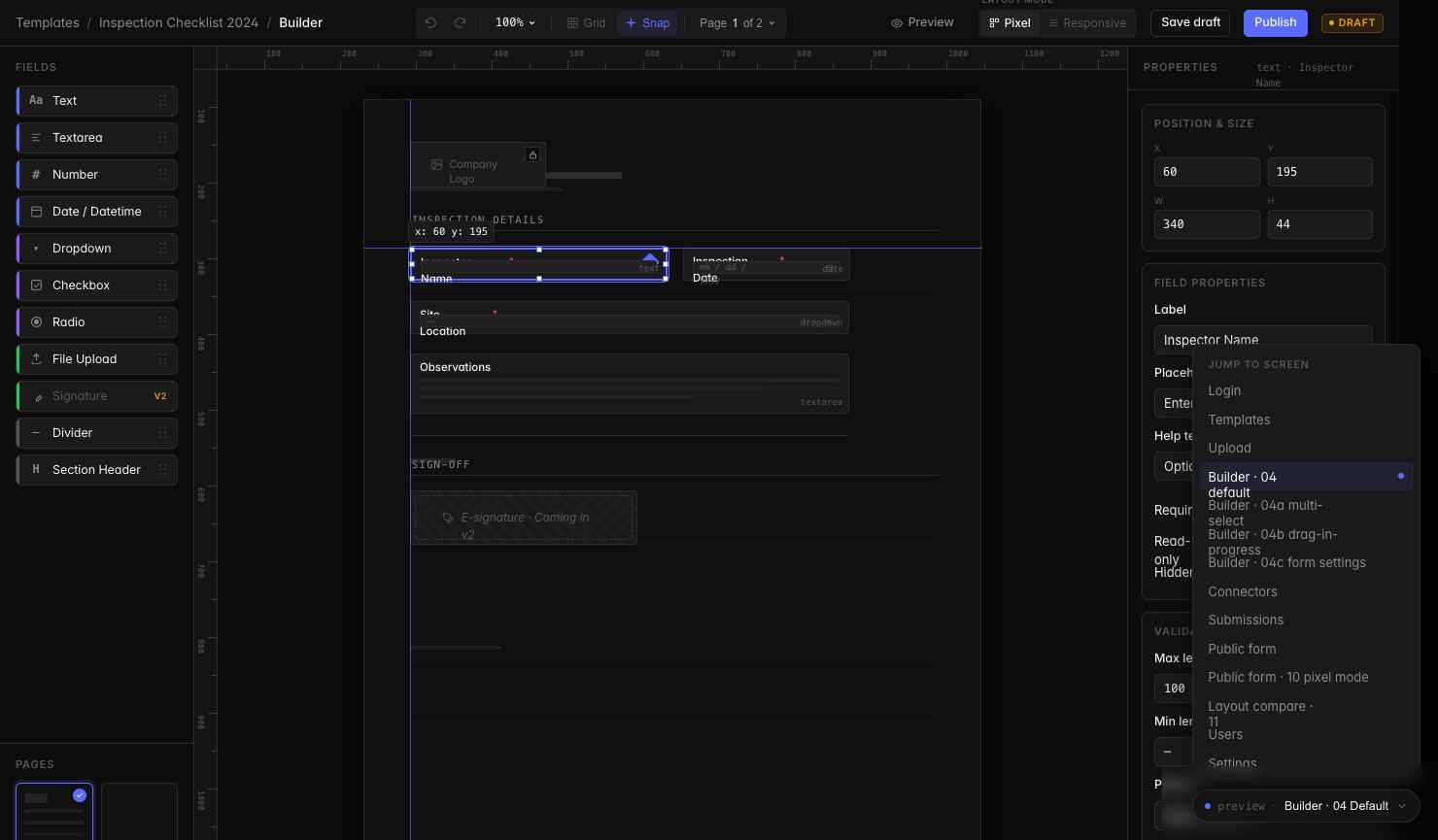Click the Publish button
The width and height of the screenshot is (1438, 840).
[1275, 22]
